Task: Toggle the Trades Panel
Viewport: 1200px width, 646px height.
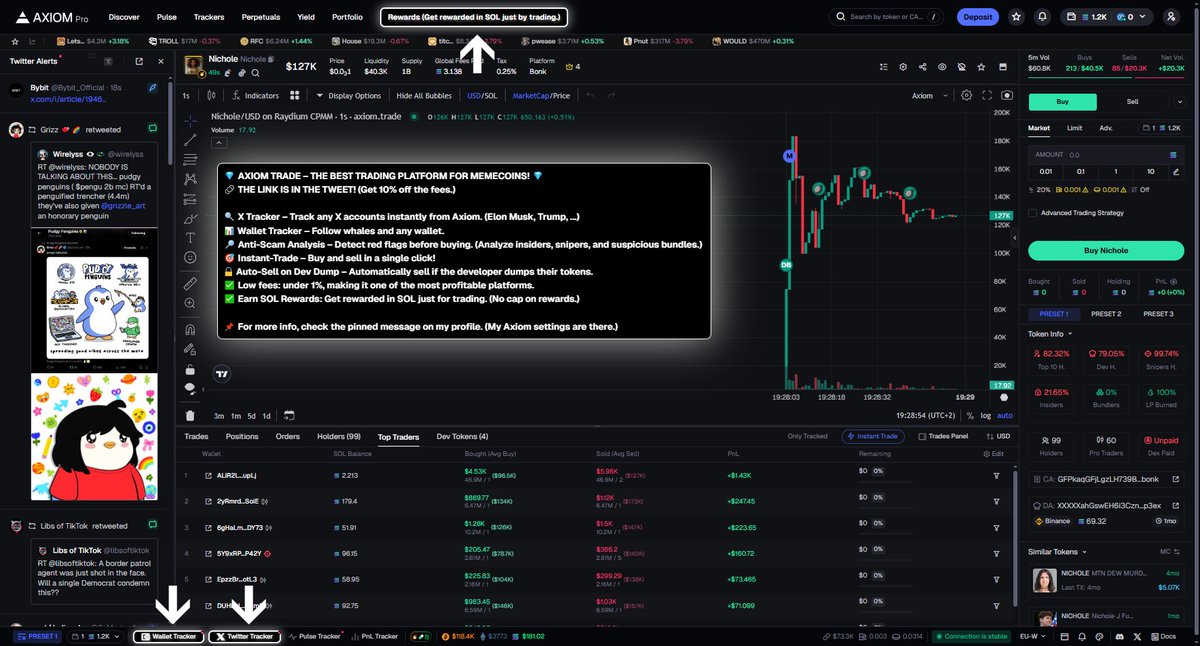Action: pyautogui.click(x=943, y=436)
